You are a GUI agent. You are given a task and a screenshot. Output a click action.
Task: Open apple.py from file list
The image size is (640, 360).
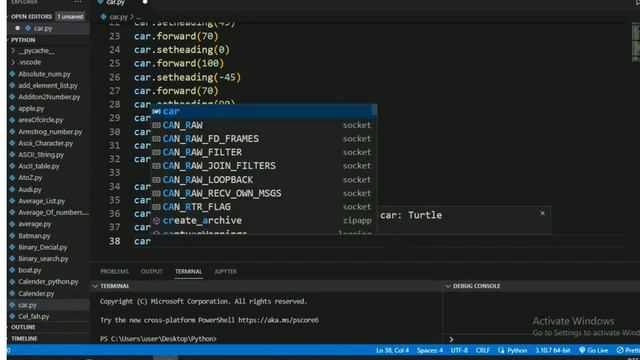click(31, 109)
